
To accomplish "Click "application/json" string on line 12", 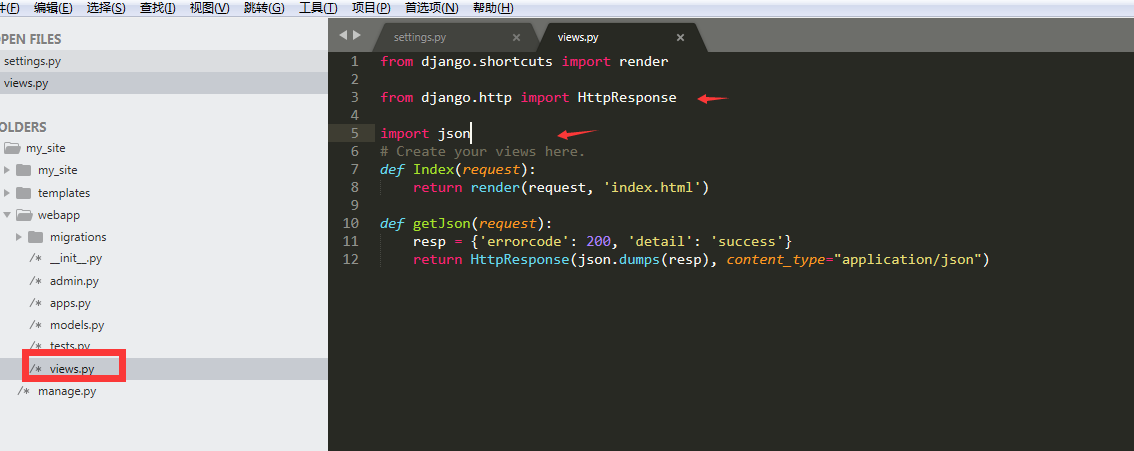I will 906,259.
